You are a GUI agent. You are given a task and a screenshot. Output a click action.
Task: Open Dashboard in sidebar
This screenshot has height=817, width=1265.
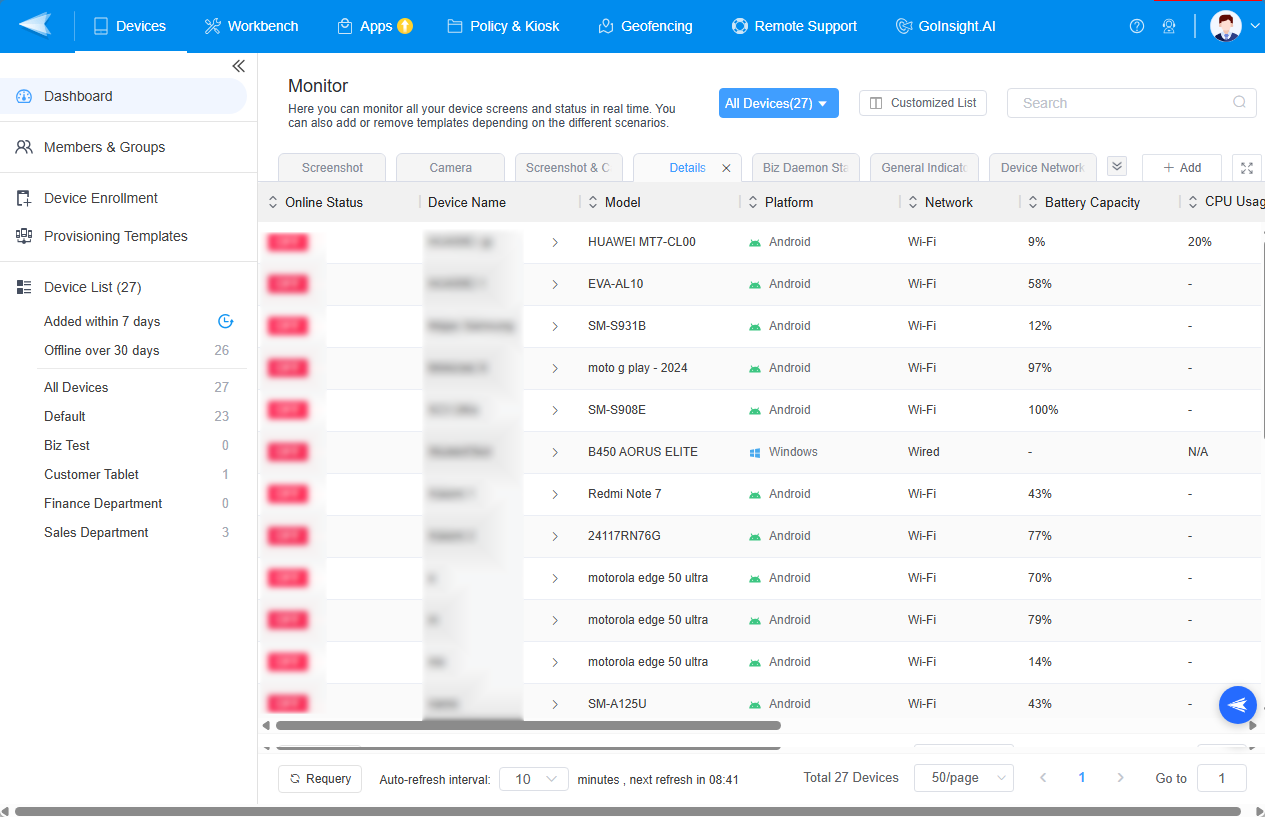click(x=123, y=96)
